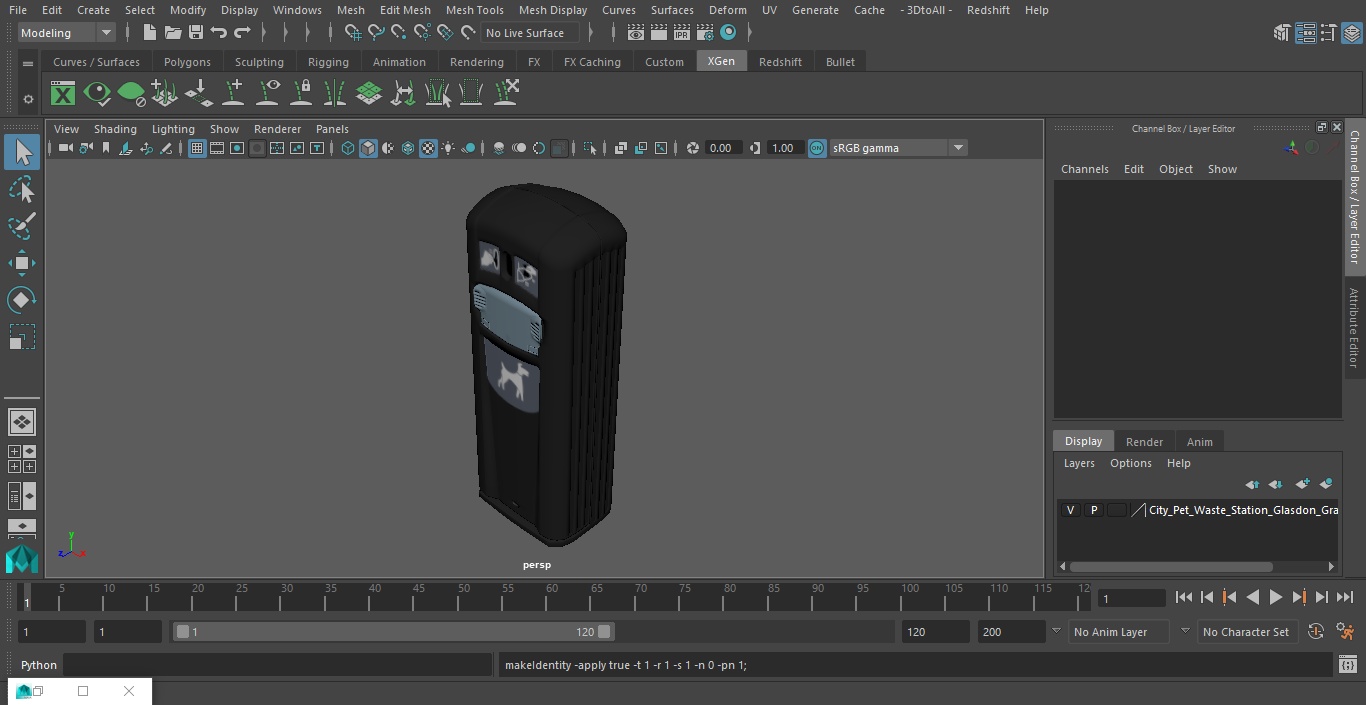
Task: Click the IPR render icon
Action: point(682,33)
